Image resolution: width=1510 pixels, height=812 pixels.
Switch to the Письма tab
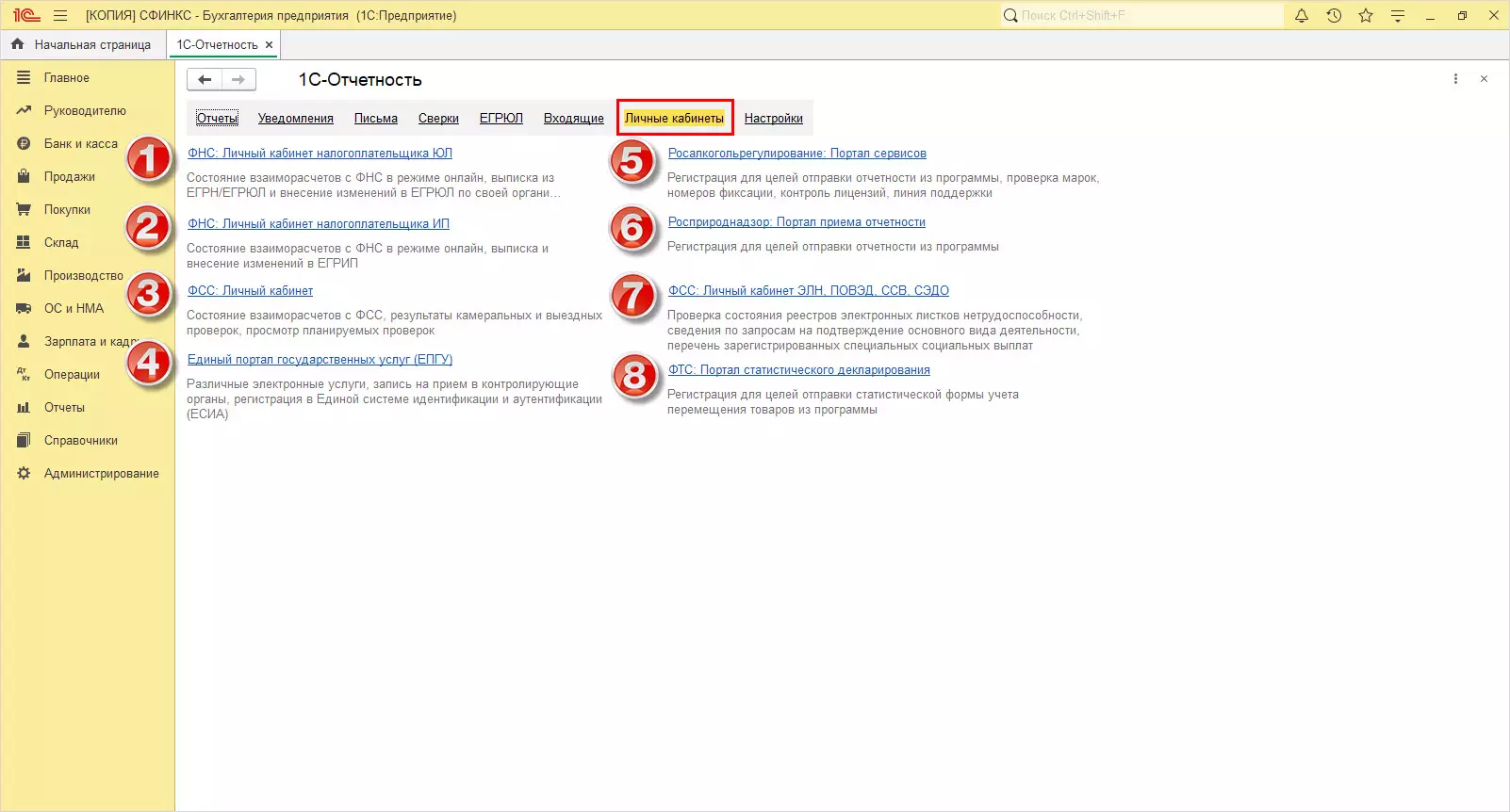(376, 119)
